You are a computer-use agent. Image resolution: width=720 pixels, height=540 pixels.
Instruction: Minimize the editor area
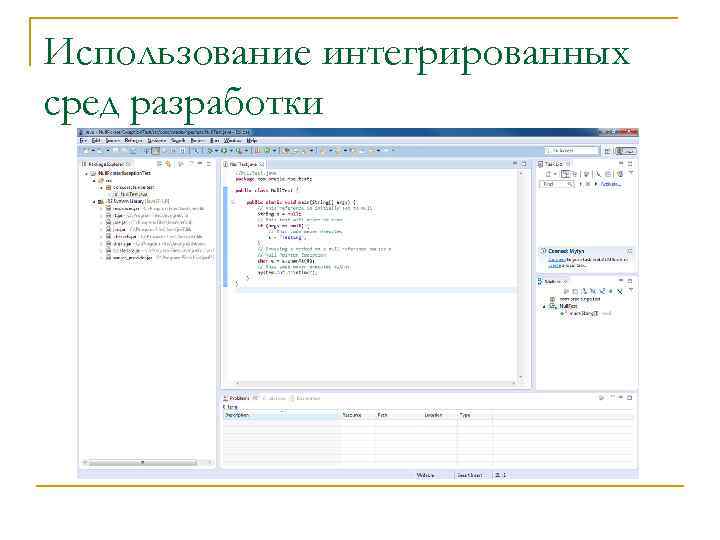[x=514, y=164]
